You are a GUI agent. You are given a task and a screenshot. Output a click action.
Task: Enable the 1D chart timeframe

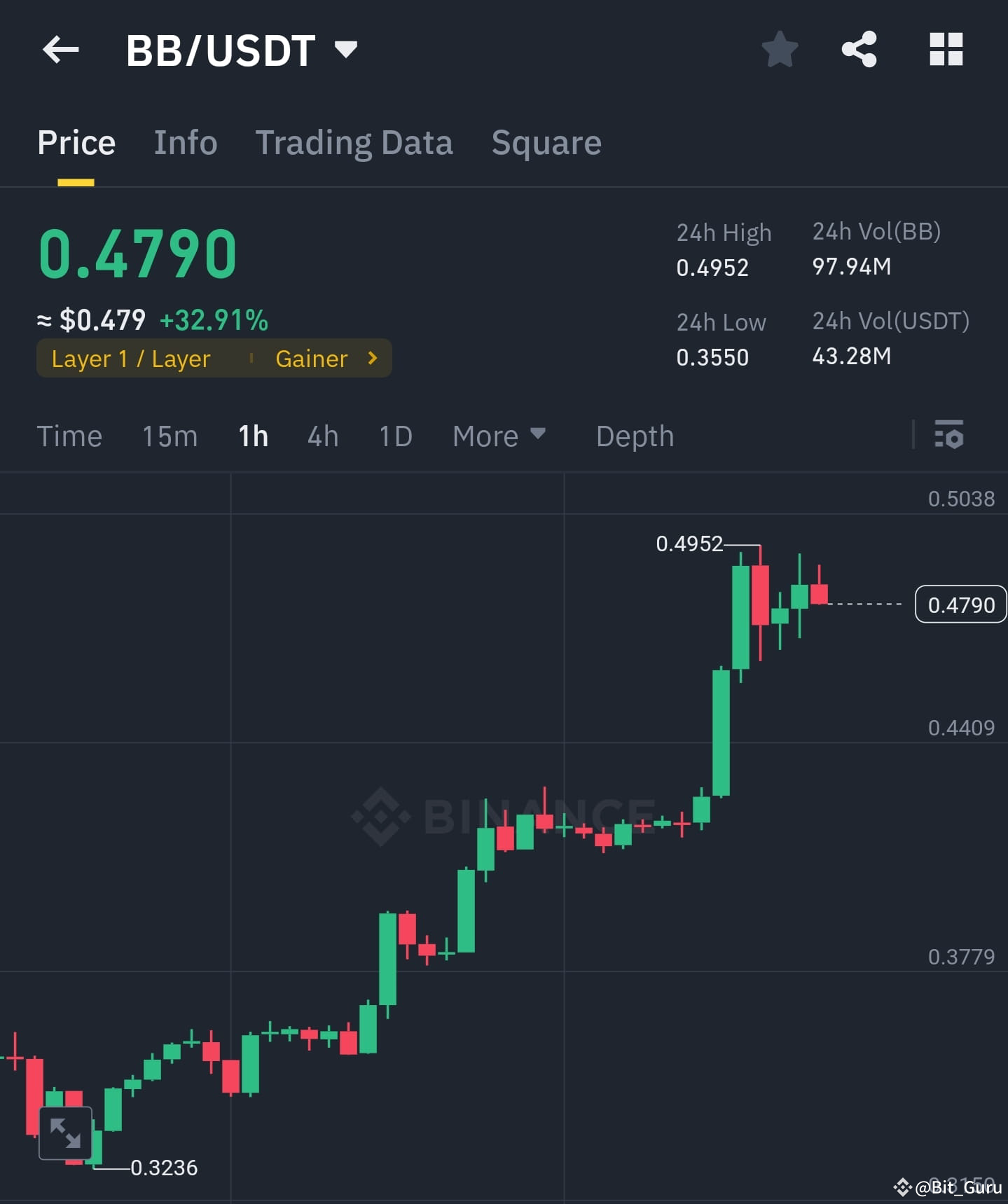point(394,436)
